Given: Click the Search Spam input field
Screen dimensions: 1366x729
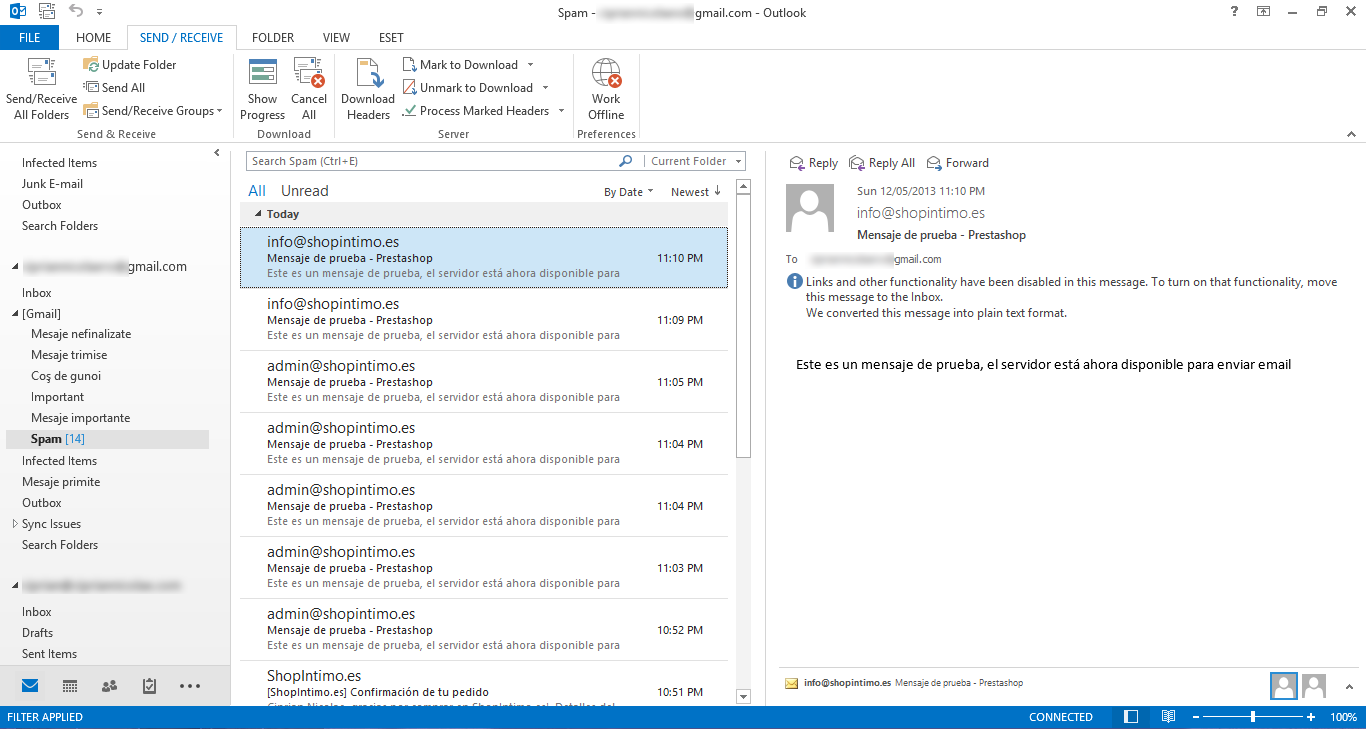Looking at the screenshot, I should pyautogui.click(x=432, y=161).
